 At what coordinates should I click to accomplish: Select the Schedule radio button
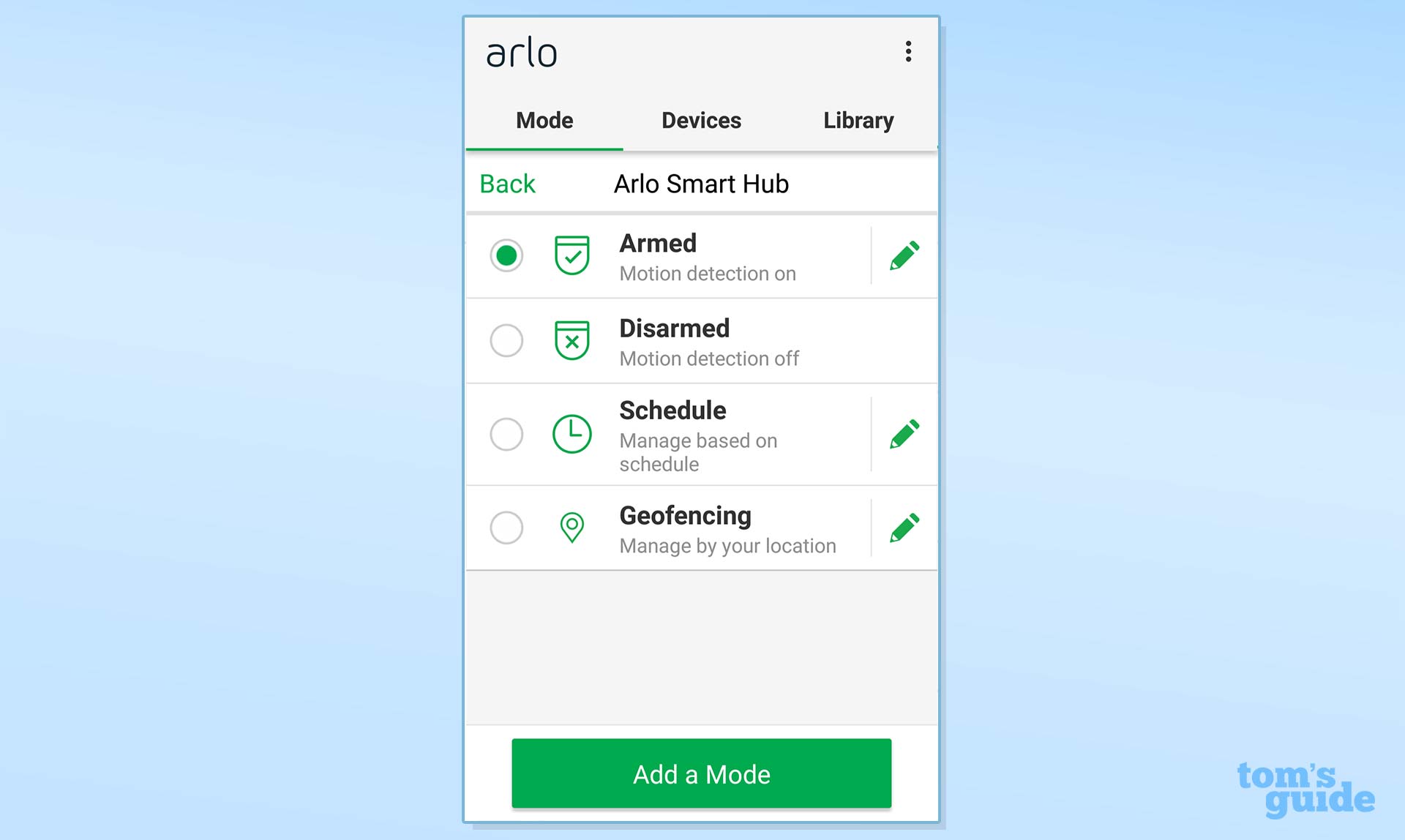point(506,433)
